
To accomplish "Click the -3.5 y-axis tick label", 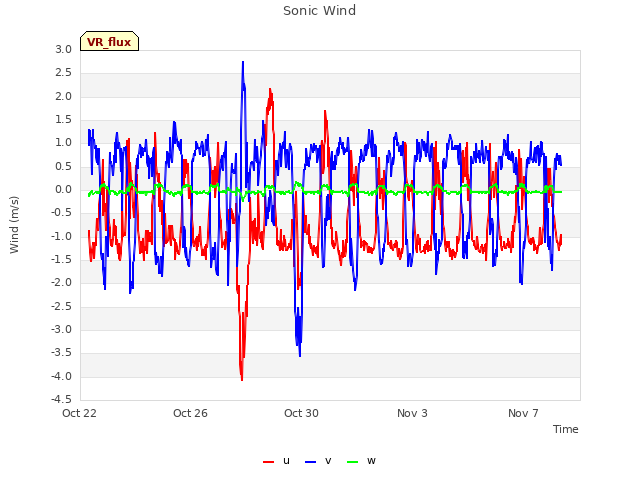I will click(61, 353).
